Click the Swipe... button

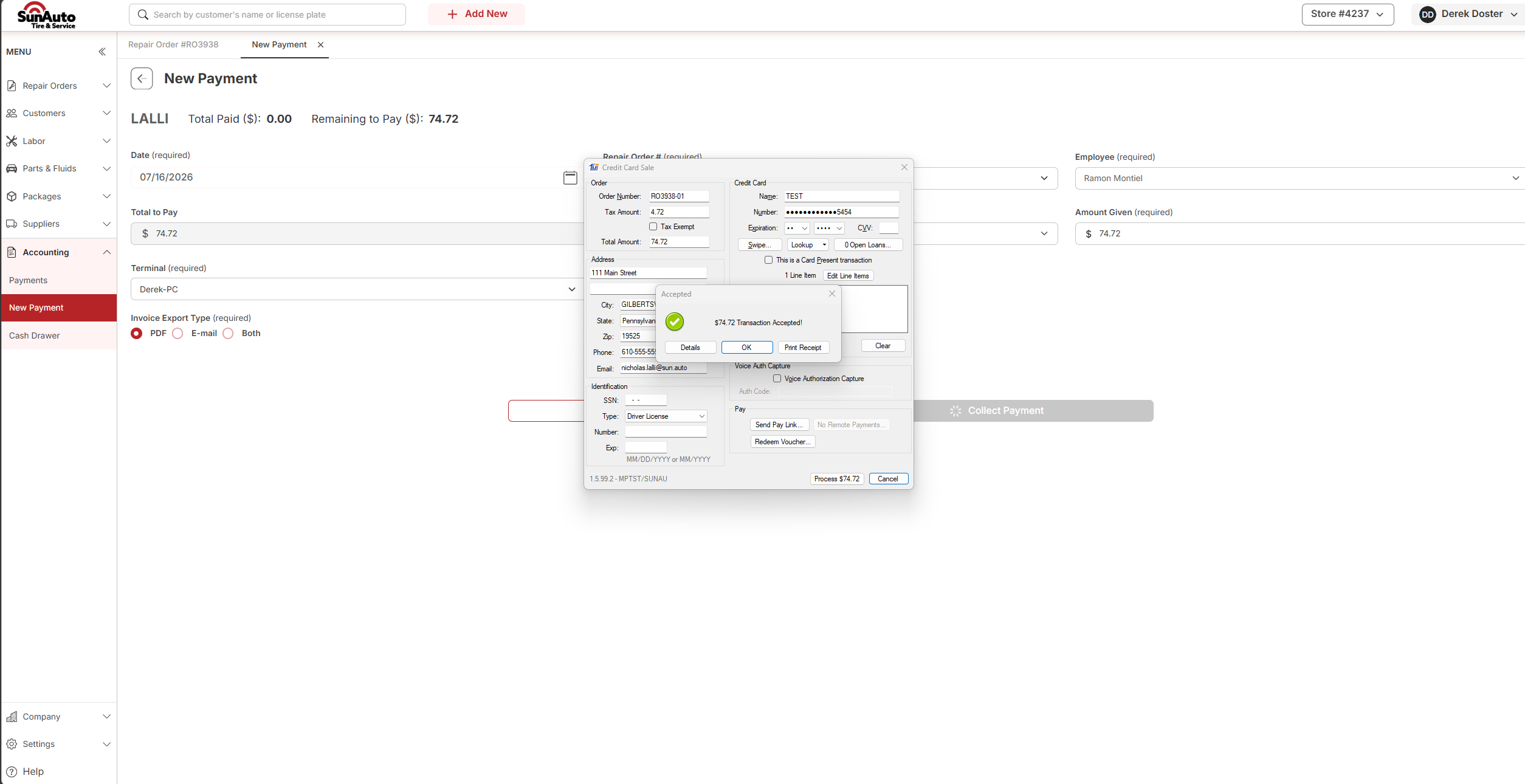pyautogui.click(x=760, y=245)
